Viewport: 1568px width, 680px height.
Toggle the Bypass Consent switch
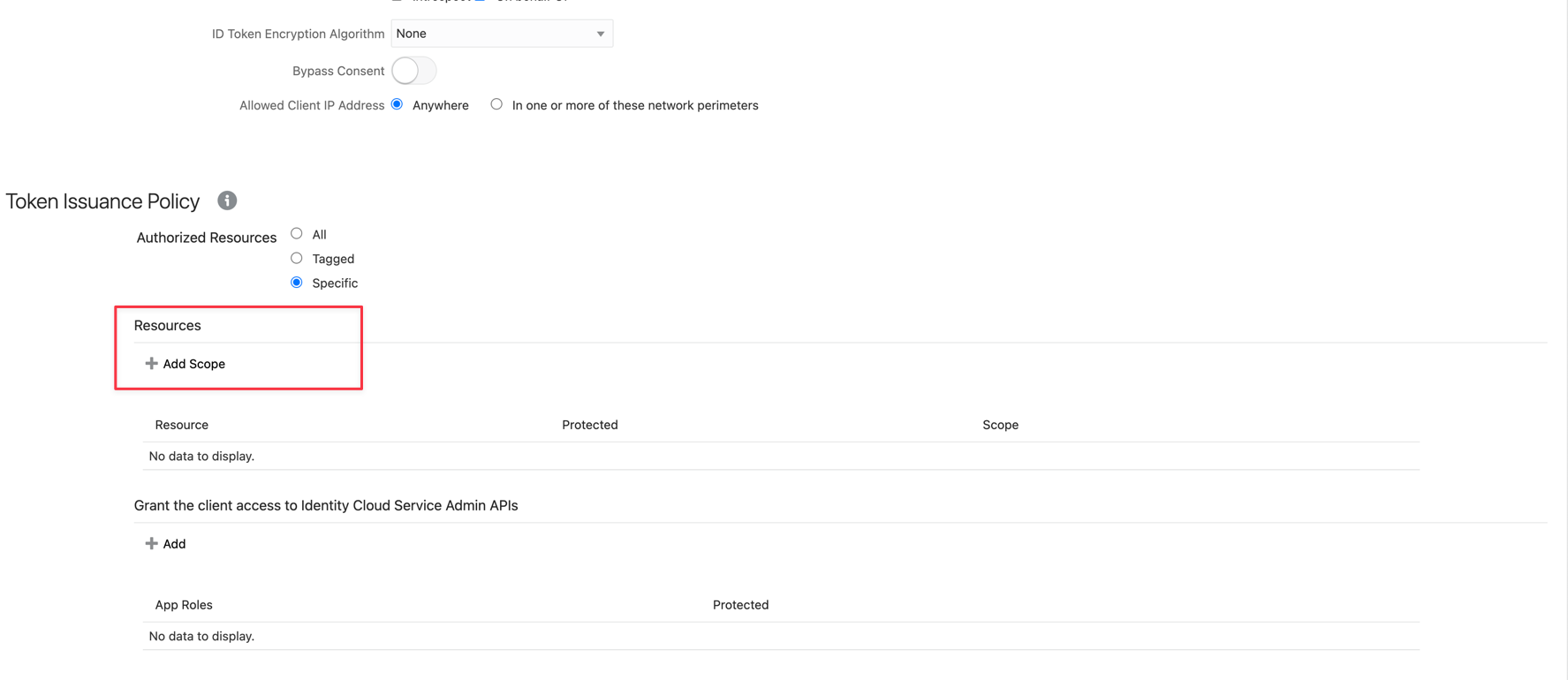pyautogui.click(x=413, y=71)
